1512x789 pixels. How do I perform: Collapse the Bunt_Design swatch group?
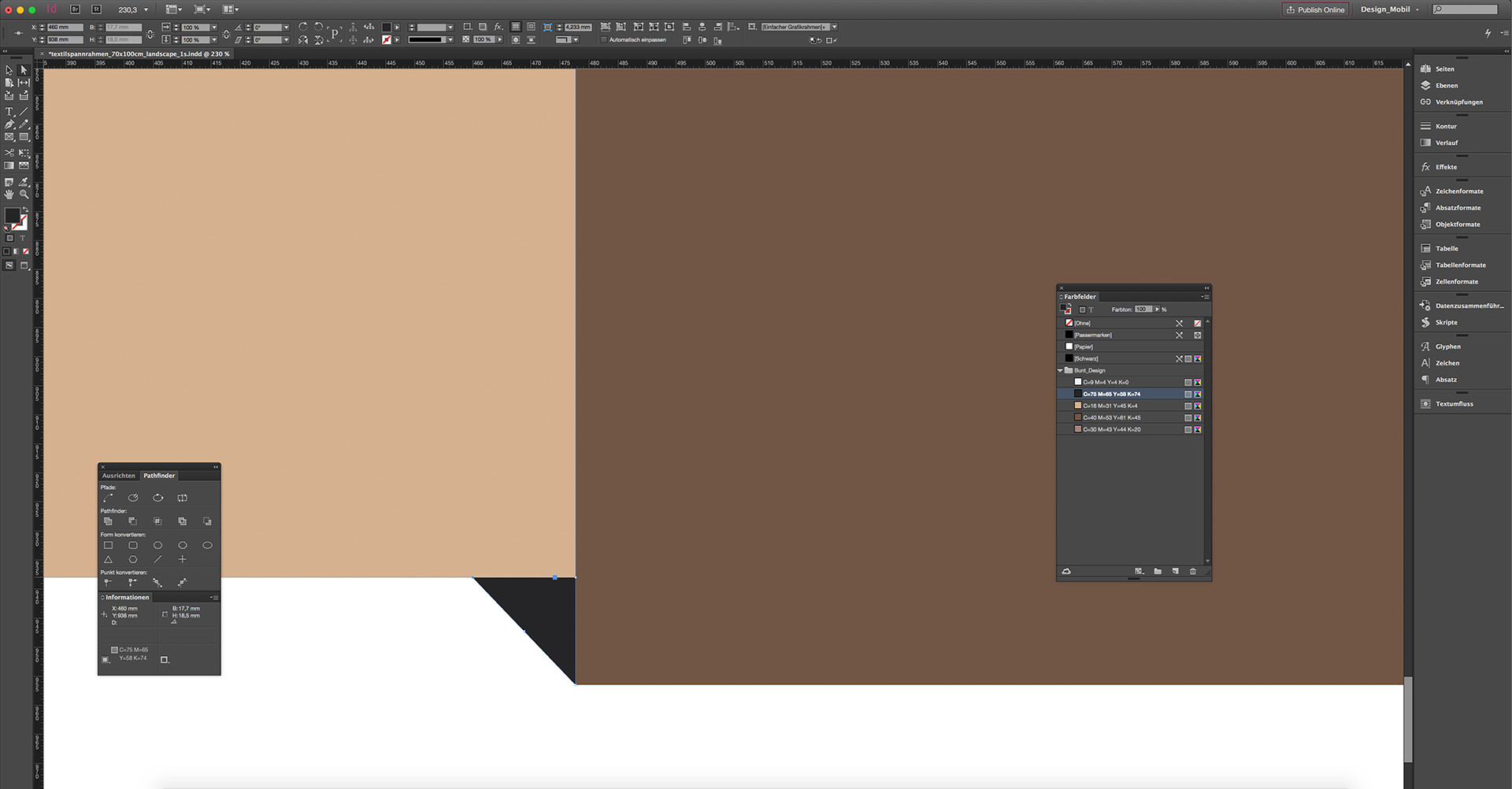point(1061,370)
